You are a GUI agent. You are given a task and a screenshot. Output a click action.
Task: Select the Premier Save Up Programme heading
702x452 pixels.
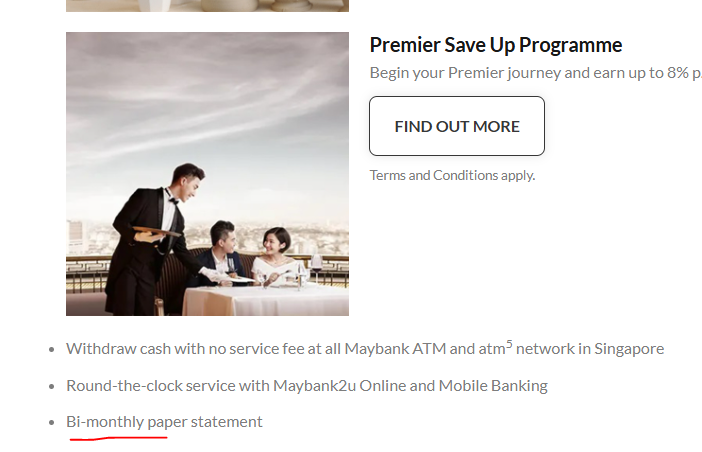pyautogui.click(x=496, y=45)
